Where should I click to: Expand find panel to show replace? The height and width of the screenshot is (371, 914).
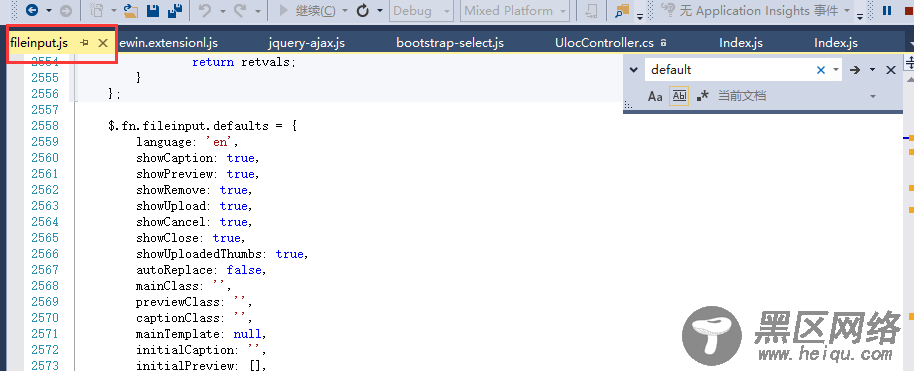pos(634,70)
